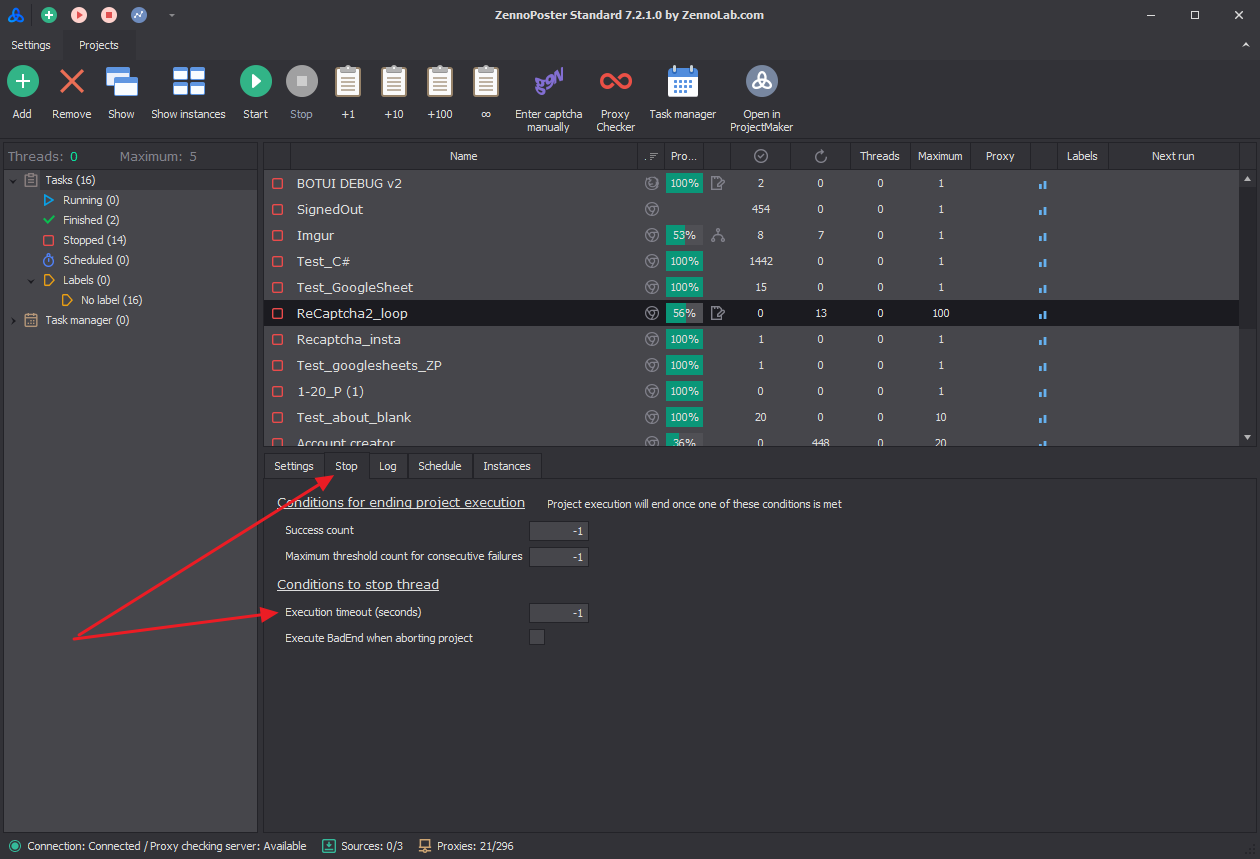
Task: Open the Schedule tab
Action: [x=440, y=466]
